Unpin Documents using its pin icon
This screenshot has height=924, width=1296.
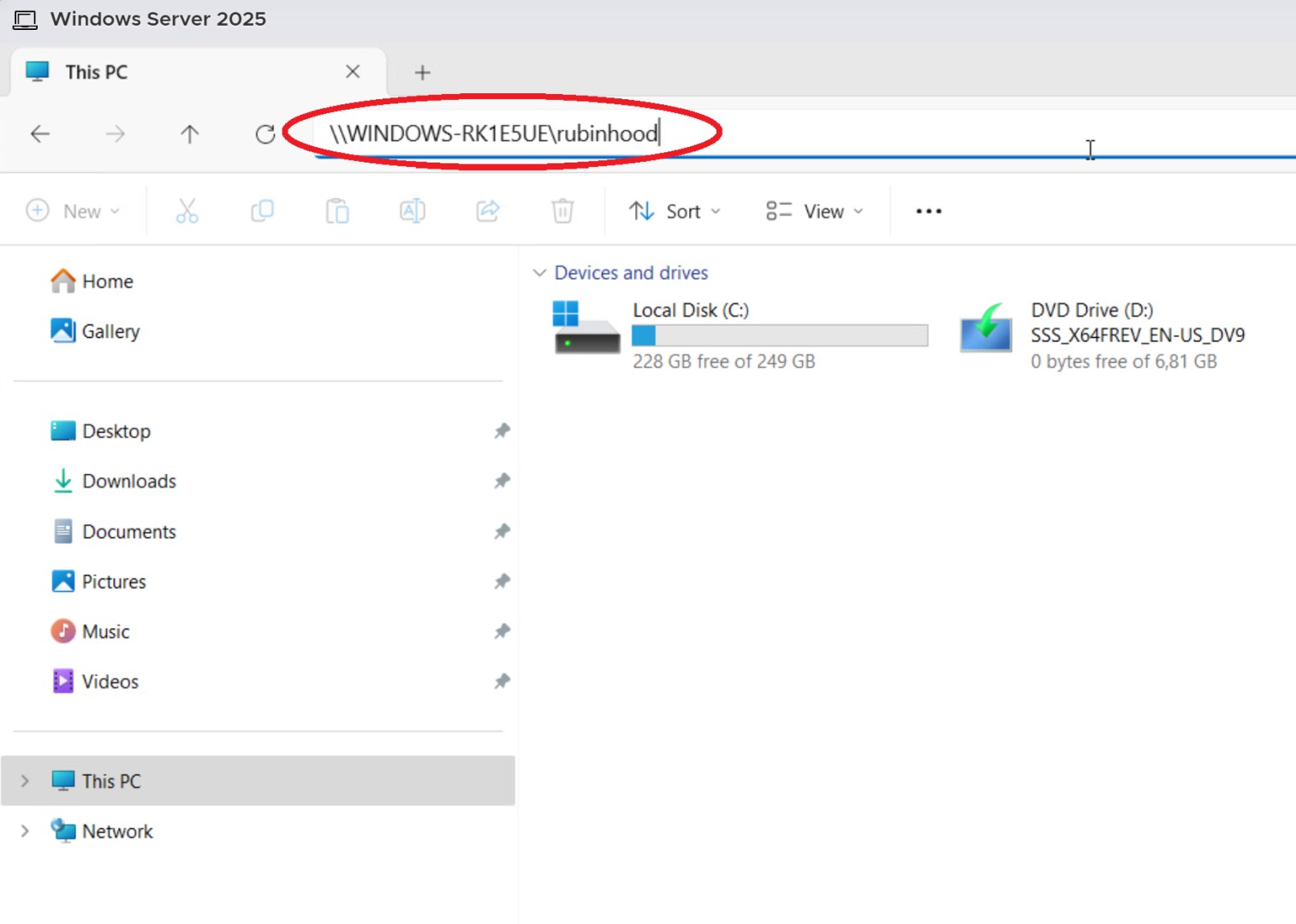point(502,531)
